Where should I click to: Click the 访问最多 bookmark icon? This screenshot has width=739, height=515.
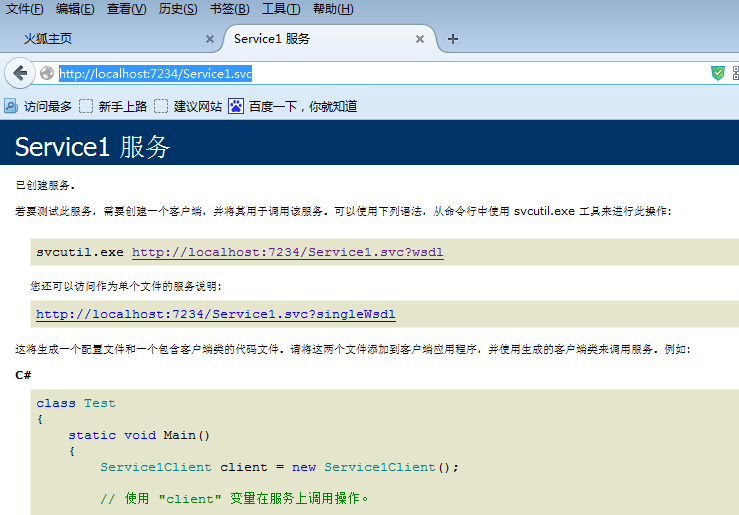tap(11, 106)
